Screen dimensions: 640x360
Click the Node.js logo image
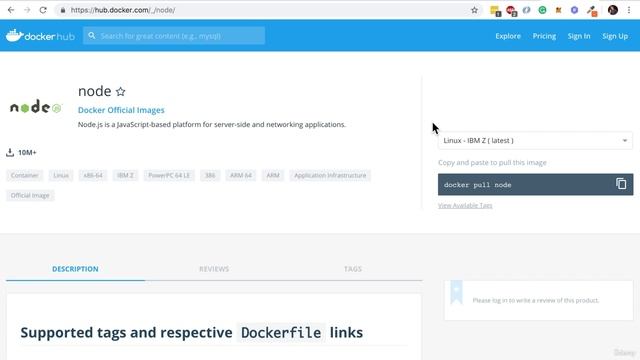click(x=36, y=107)
